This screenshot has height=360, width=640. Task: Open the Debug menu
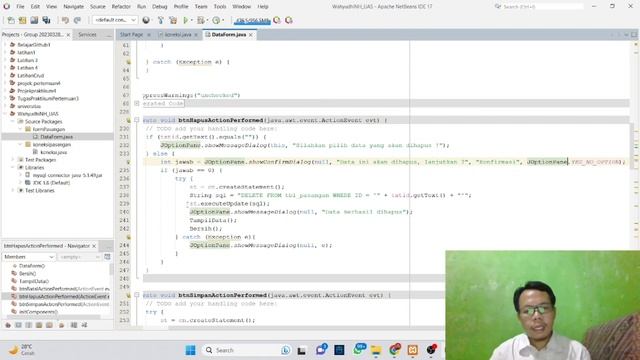[160, 7]
